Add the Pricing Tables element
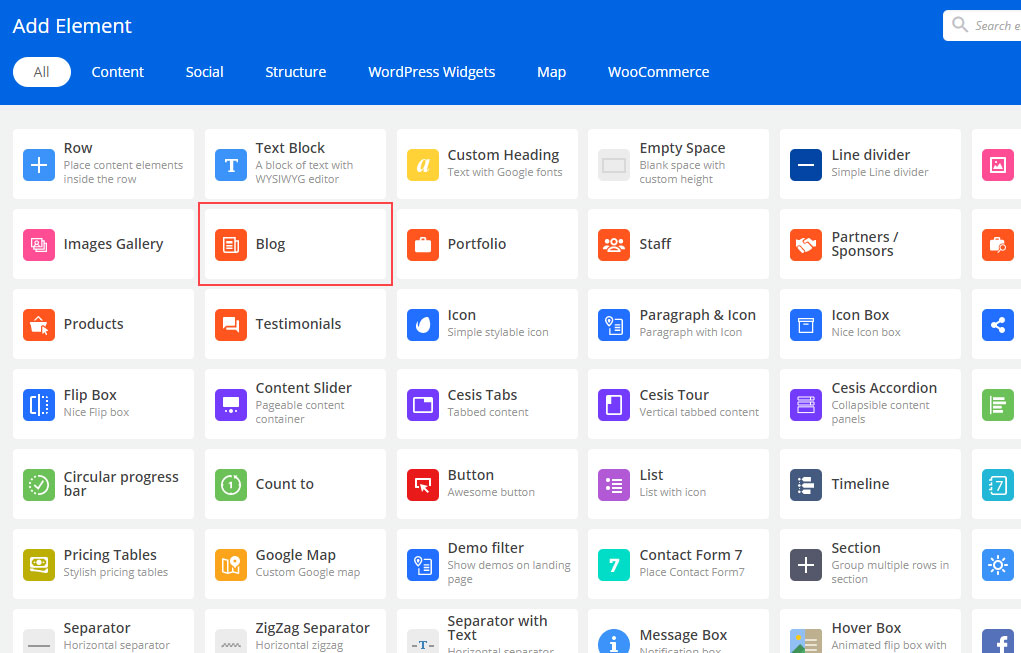This screenshot has width=1021, height=653. point(110,556)
